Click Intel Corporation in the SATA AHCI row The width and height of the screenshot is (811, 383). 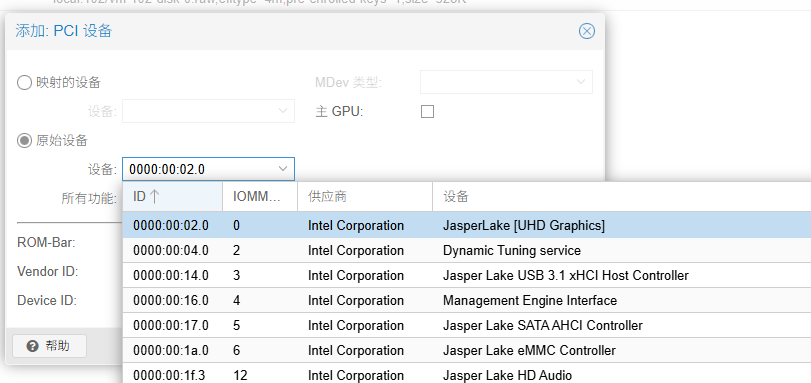coord(356,325)
